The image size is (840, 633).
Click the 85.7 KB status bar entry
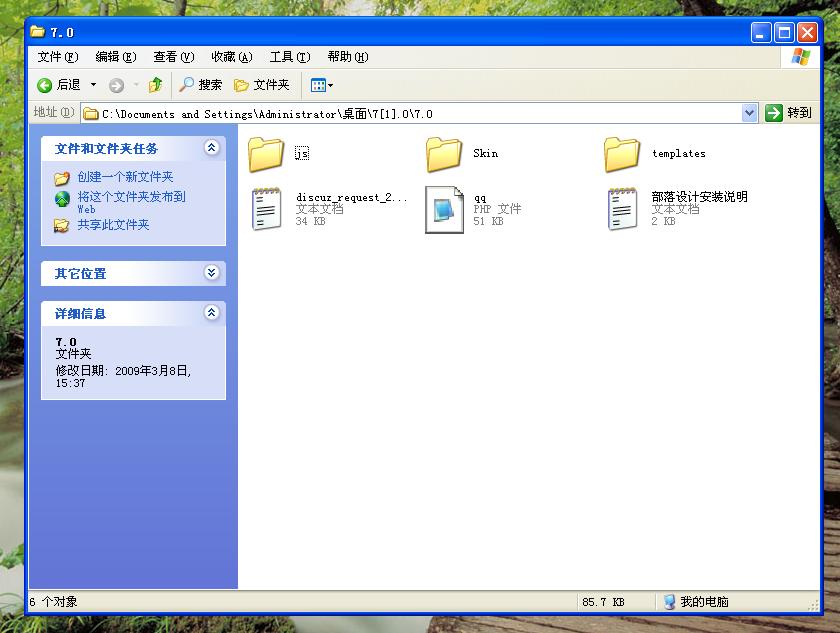pyautogui.click(x=603, y=602)
